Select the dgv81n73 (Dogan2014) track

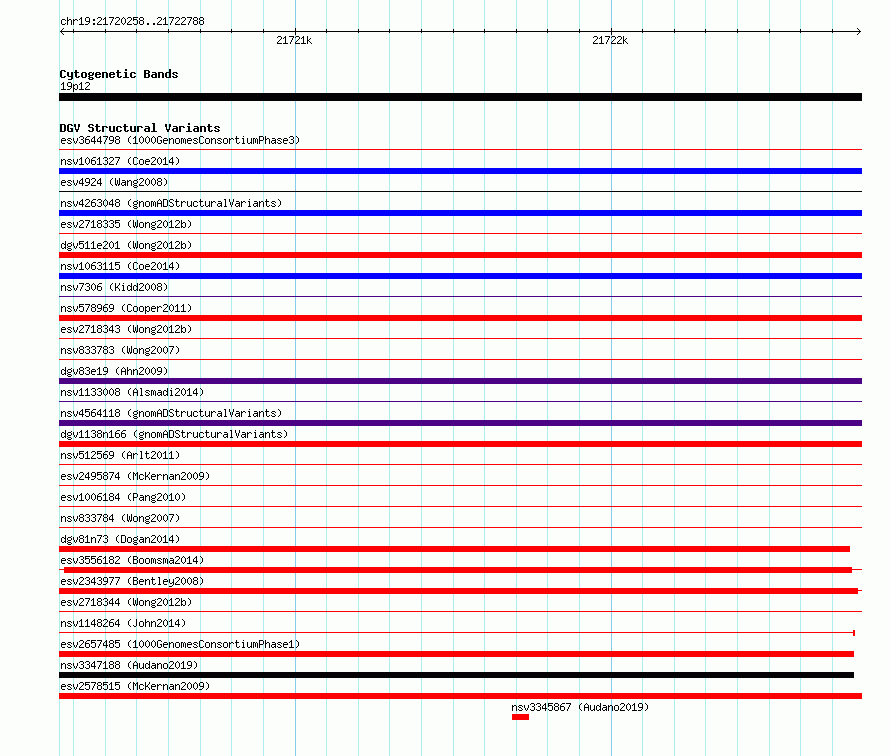coord(454,549)
